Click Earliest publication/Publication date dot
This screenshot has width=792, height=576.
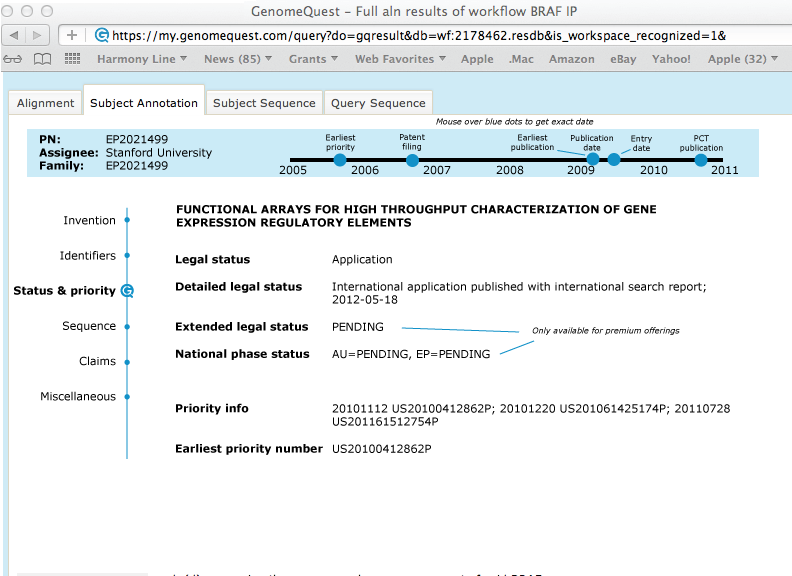click(592, 160)
